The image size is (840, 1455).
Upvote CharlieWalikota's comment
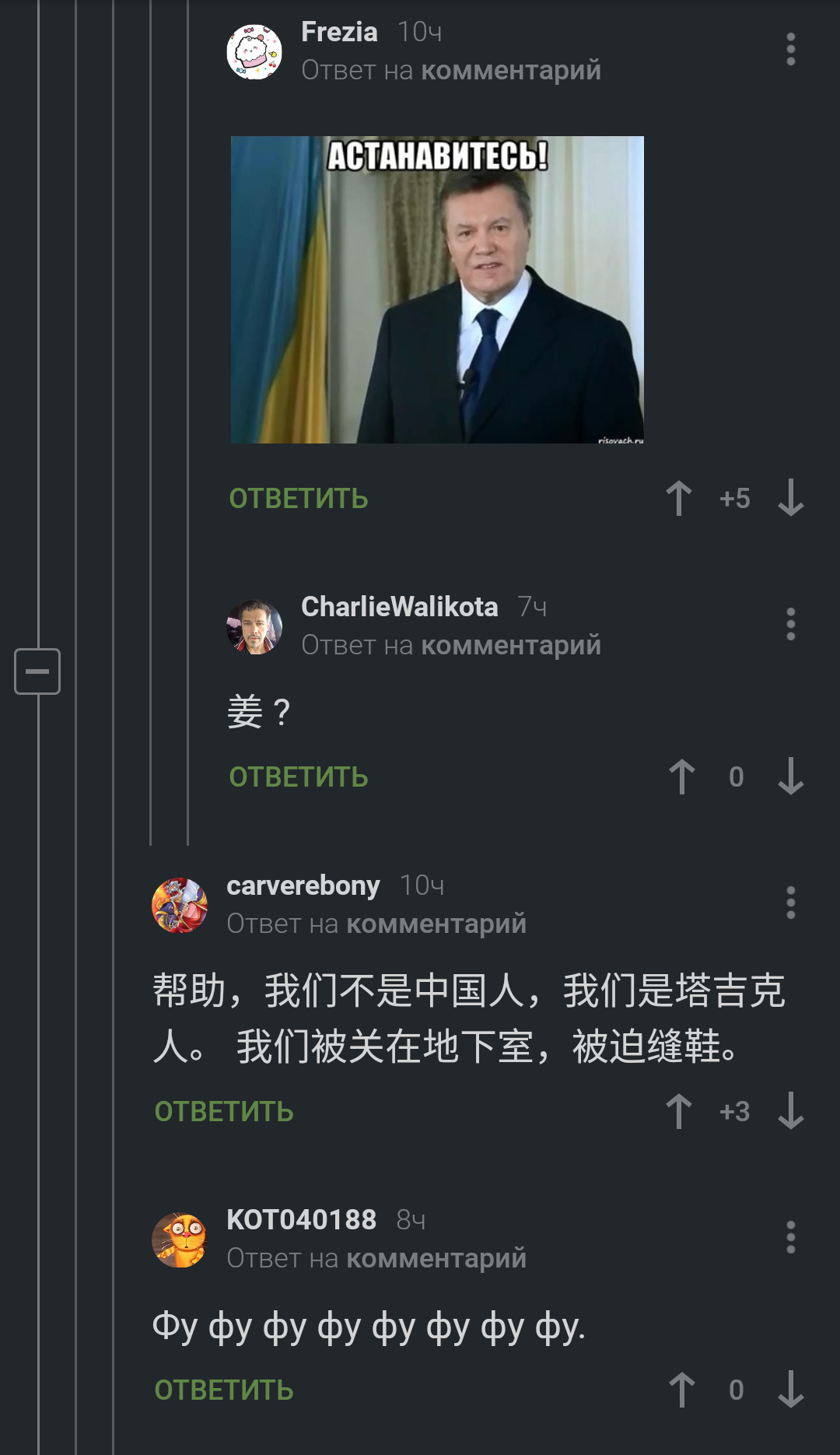pos(682,777)
